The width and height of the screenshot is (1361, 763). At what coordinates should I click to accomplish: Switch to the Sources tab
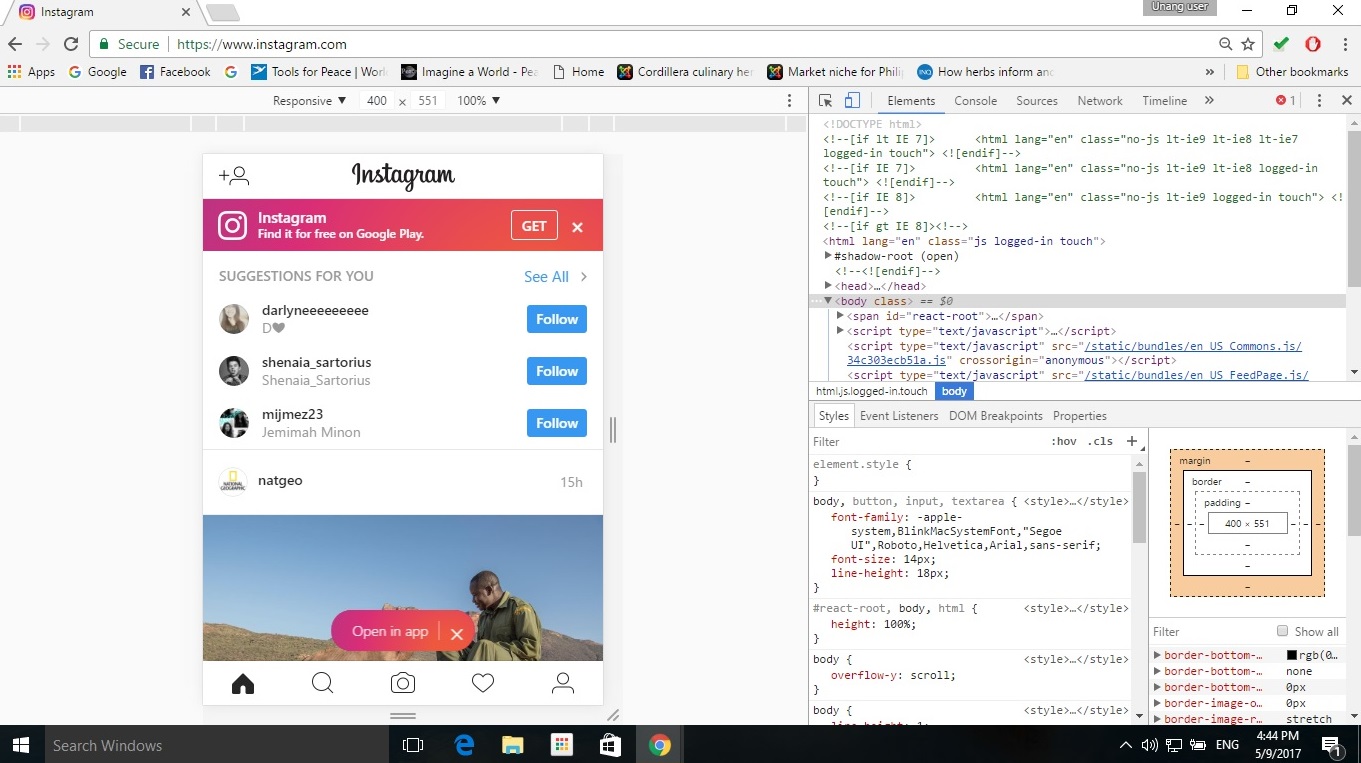(1037, 101)
